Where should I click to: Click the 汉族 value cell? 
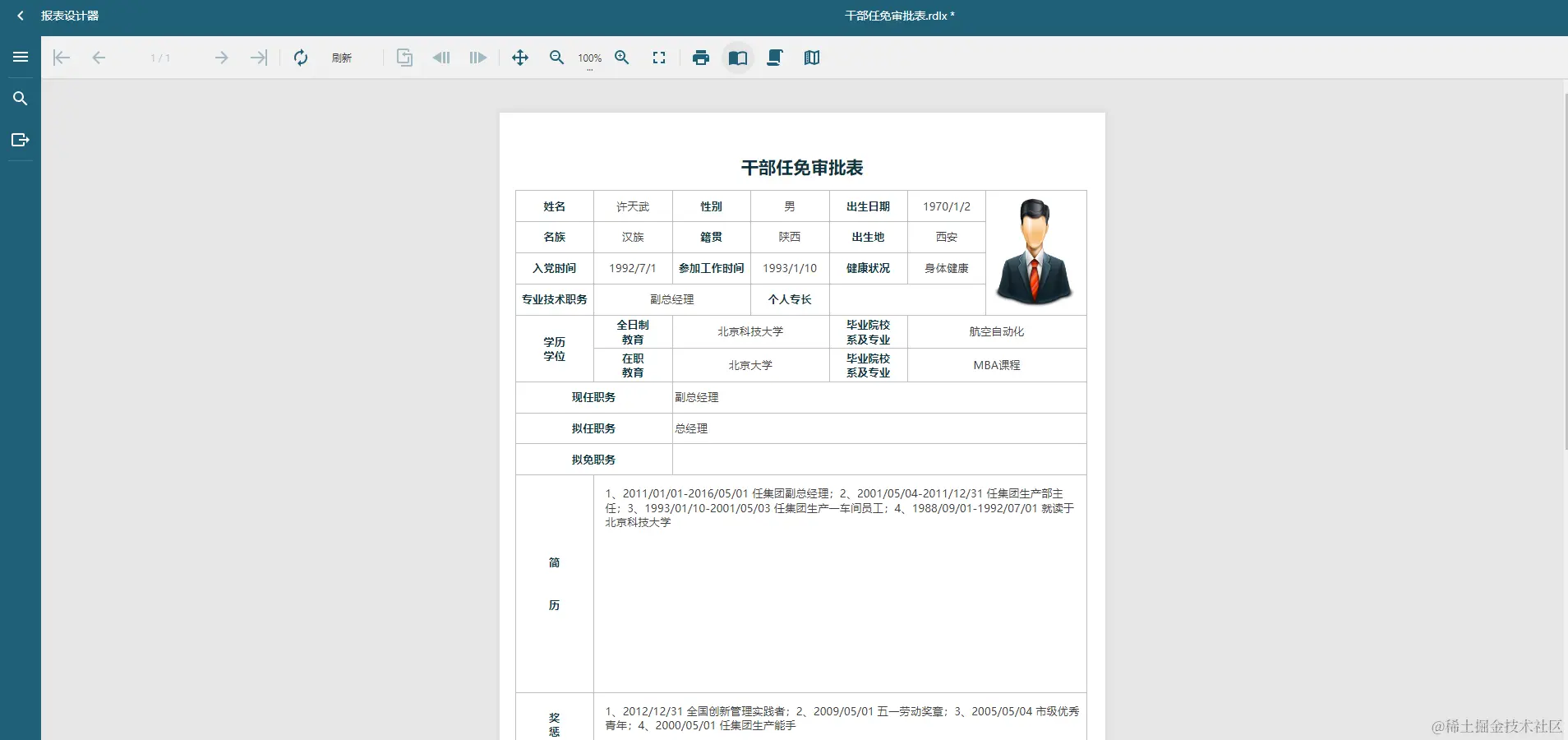click(633, 237)
